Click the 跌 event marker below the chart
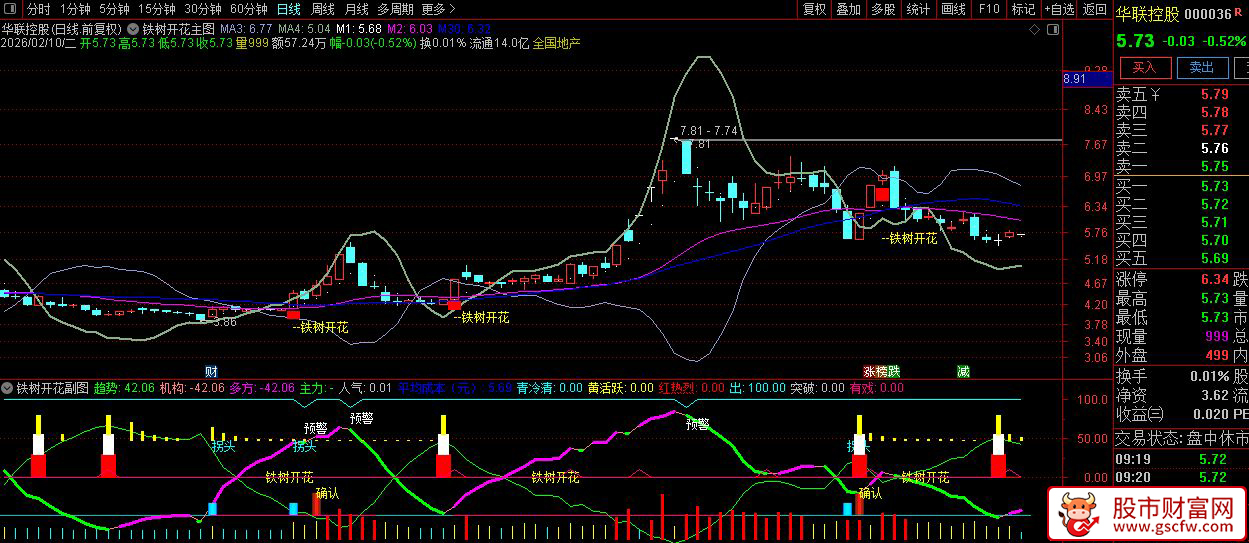Image resolution: width=1249 pixels, height=543 pixels. [x=894, y=371]
